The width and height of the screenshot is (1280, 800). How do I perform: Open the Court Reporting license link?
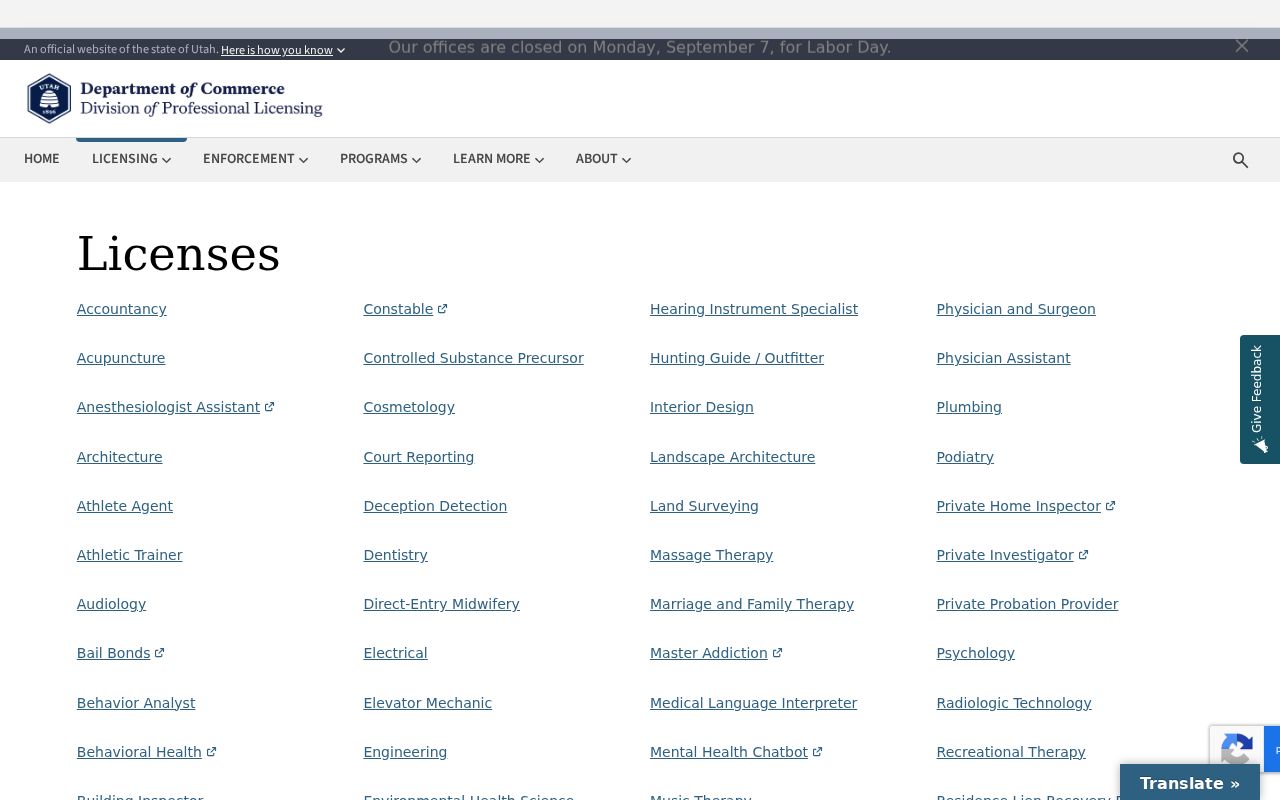coord(418,457)
